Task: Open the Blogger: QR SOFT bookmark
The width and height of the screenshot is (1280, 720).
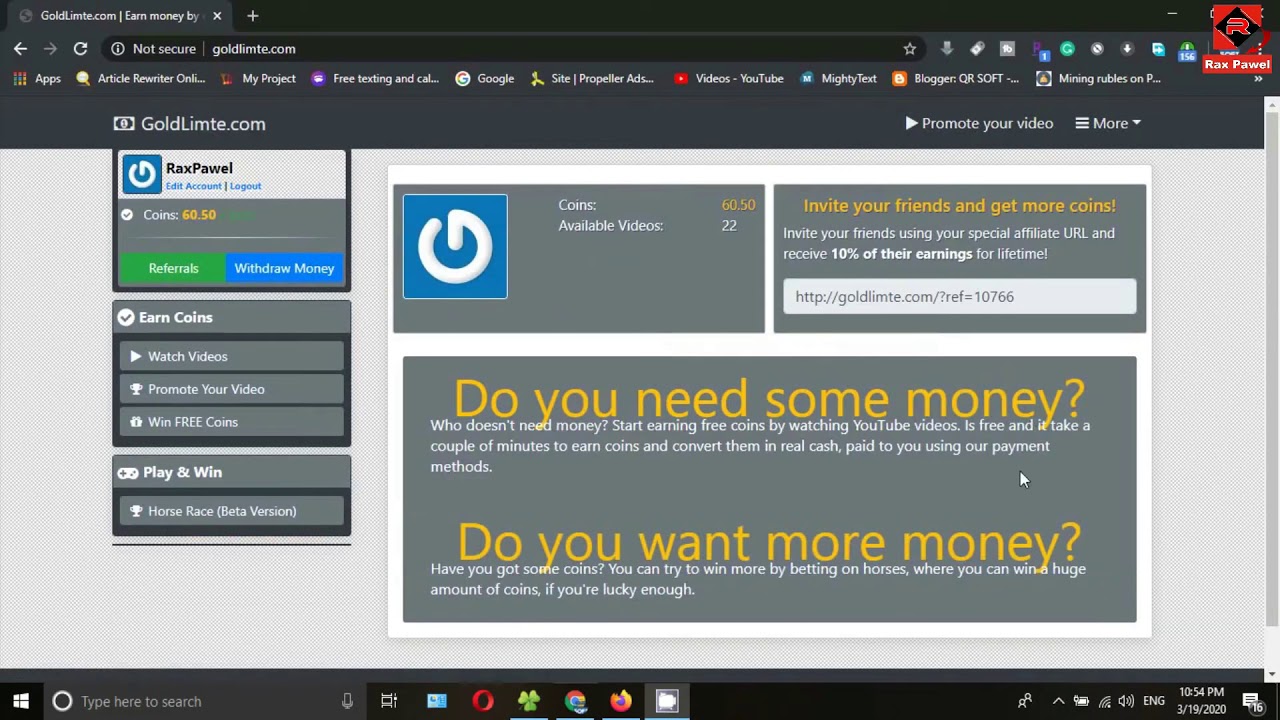Action: pyautogui.click(x=956, y=78)
